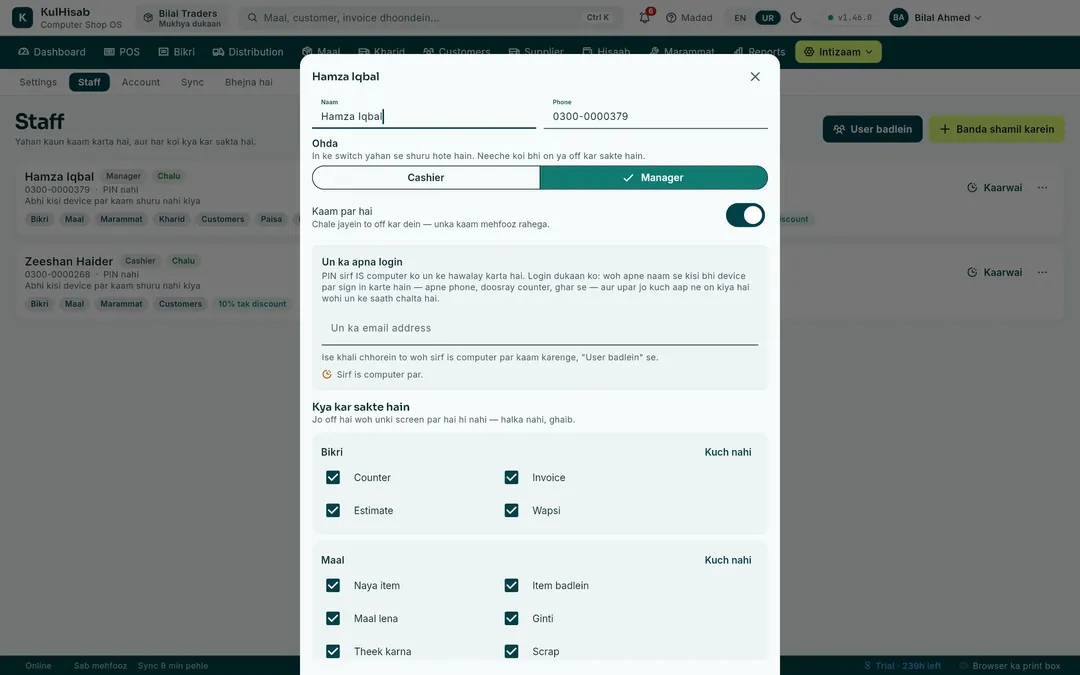The width and height of the screenshot is (1080, 675).
Task: Click the Trial 239h left status
Action: click(x=902, y=665)
